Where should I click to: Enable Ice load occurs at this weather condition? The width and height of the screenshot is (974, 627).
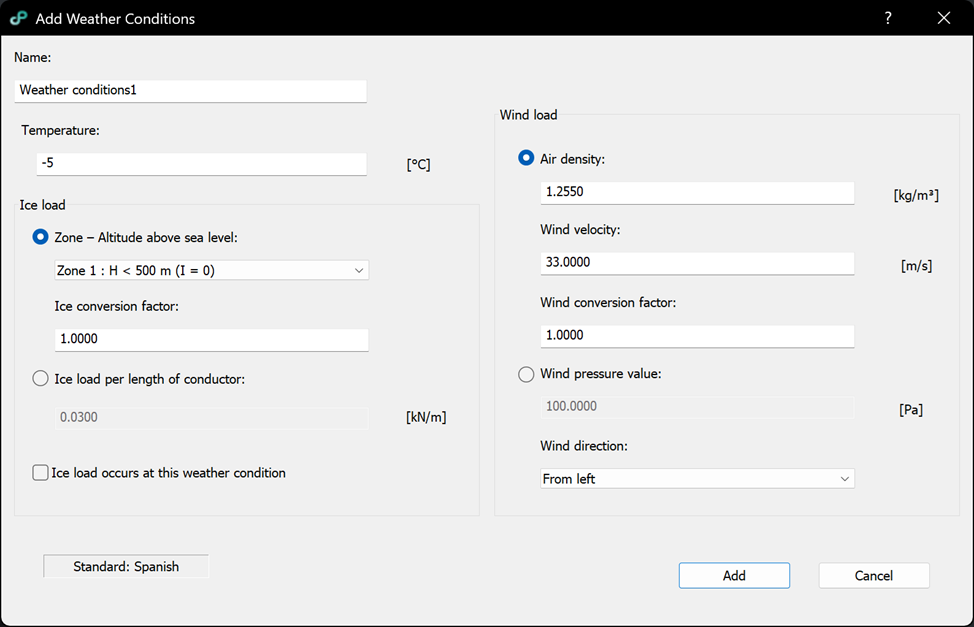41,473
